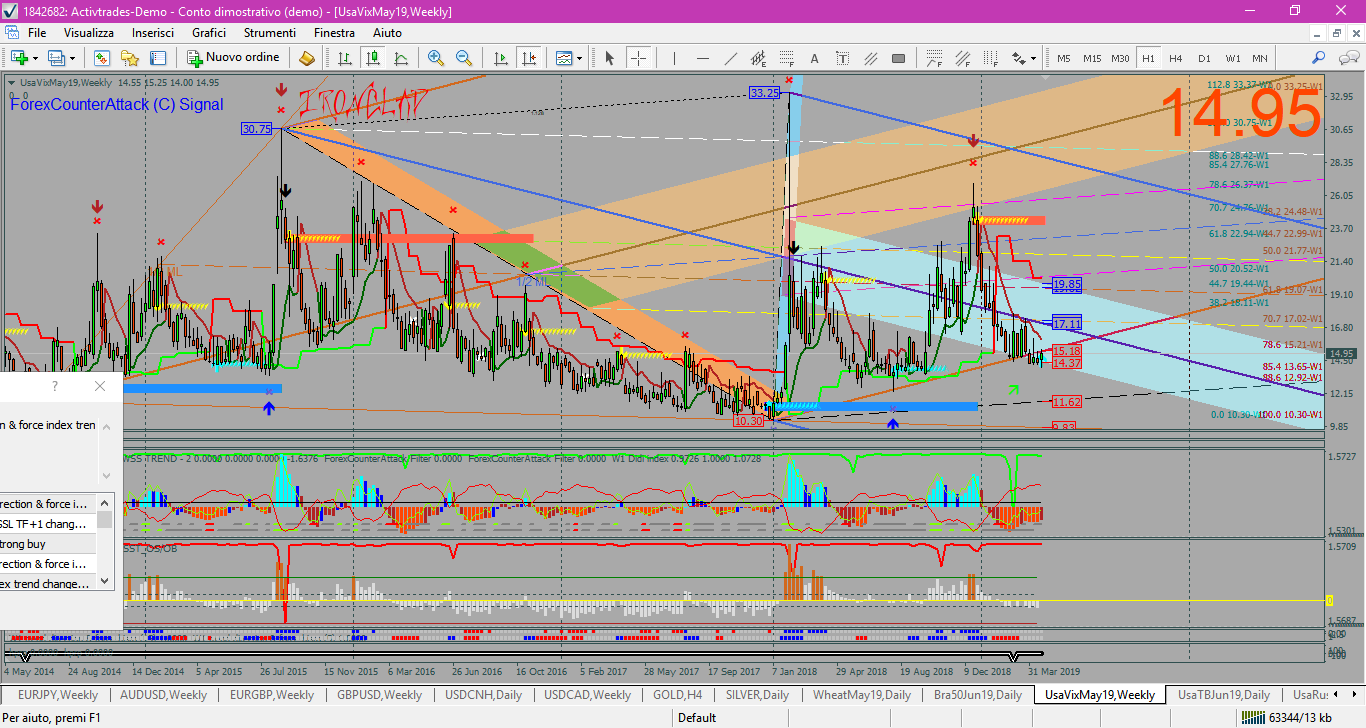
Task: Click the Nuovo ordine button
Action: [x=235, y=58]
